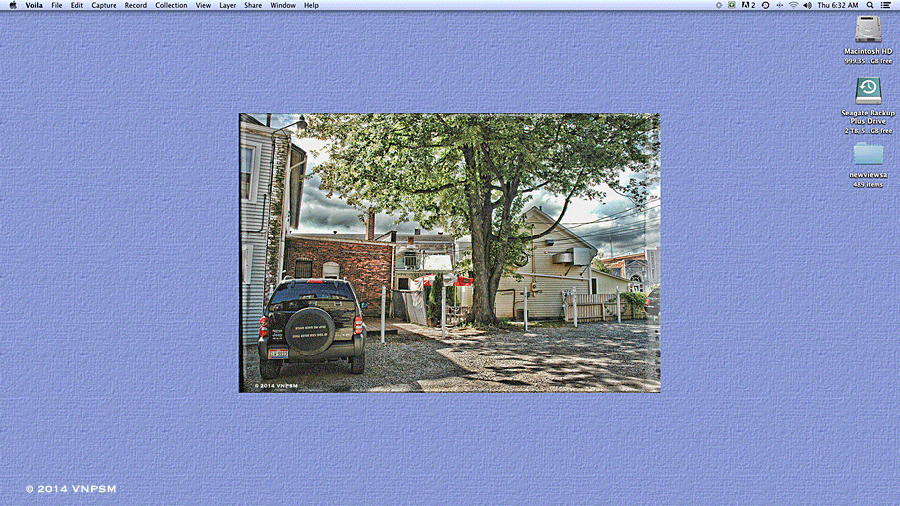Open the File menu

click(x=57, y=5)
